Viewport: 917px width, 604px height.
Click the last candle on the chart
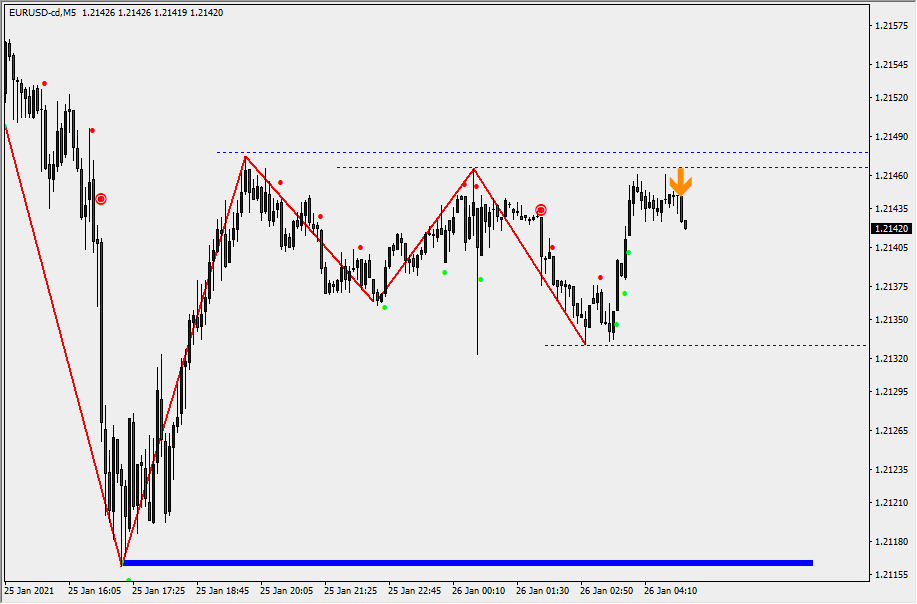686,225
